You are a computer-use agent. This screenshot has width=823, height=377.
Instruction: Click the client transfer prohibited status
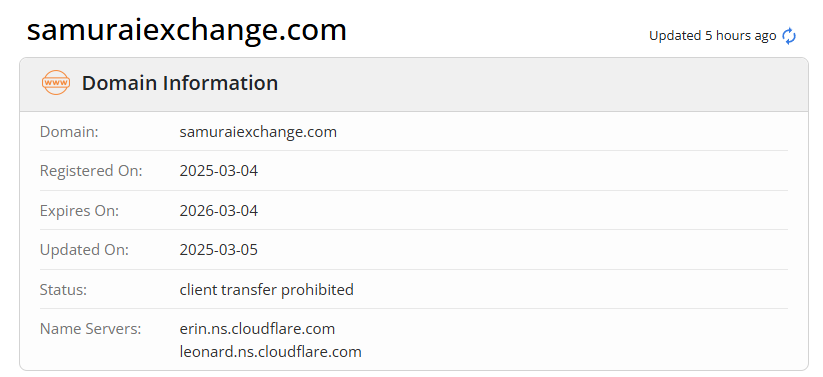click(267, 289)
